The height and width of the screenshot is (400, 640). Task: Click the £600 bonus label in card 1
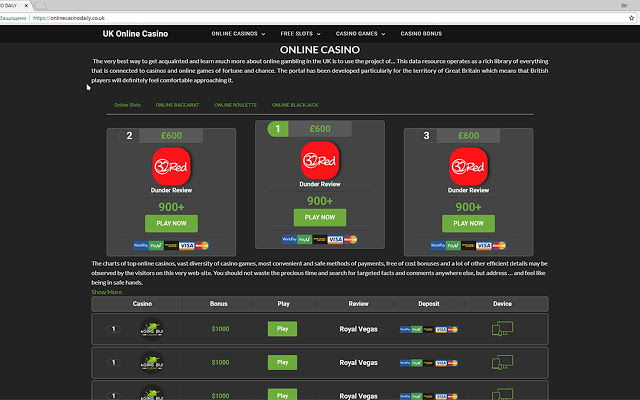pyautogui.click(x=320, y=129)
